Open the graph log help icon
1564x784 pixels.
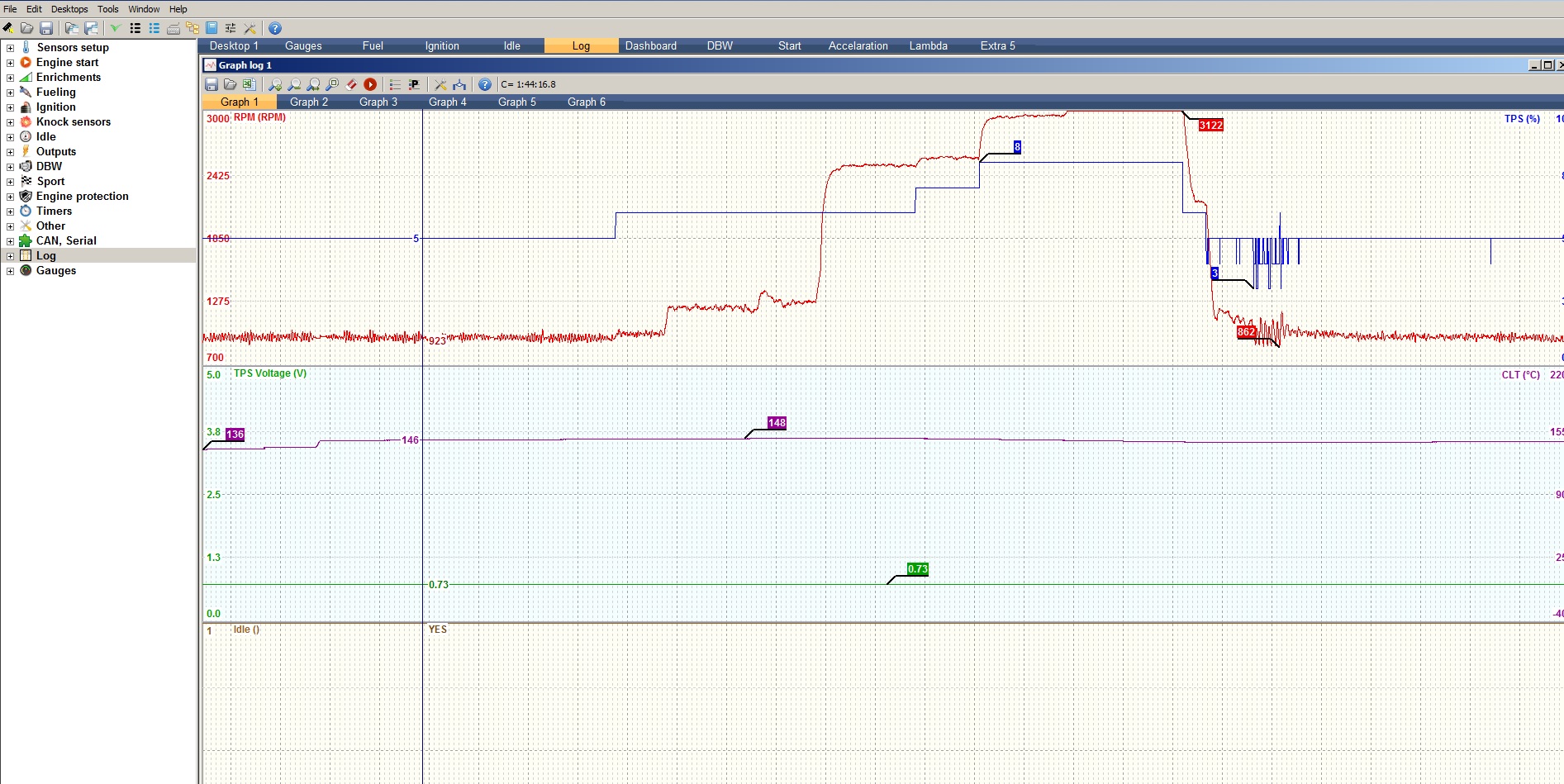pyautogui.click(x=485, y=84)
